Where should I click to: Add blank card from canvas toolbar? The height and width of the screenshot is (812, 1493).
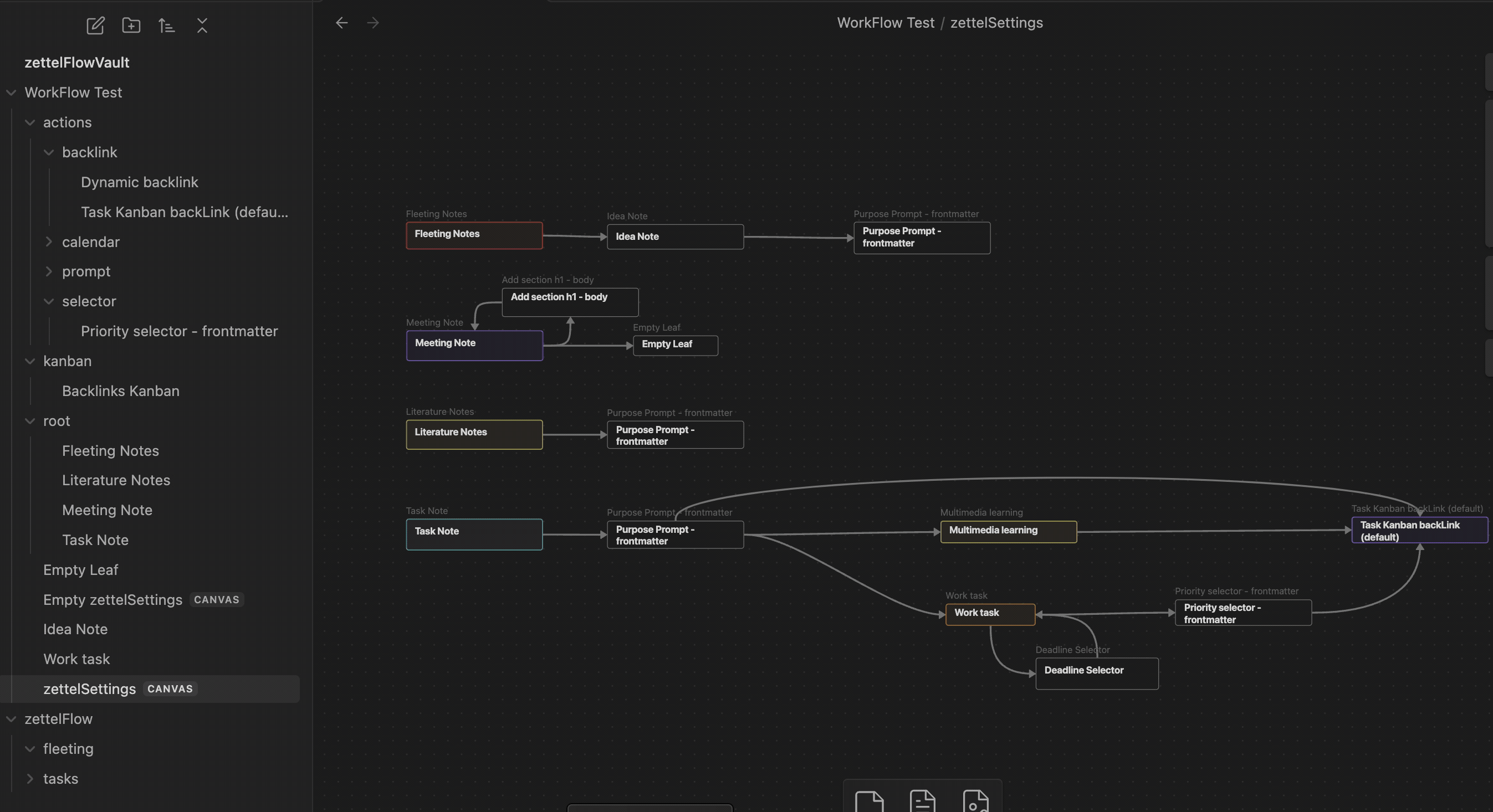point(869,801)
